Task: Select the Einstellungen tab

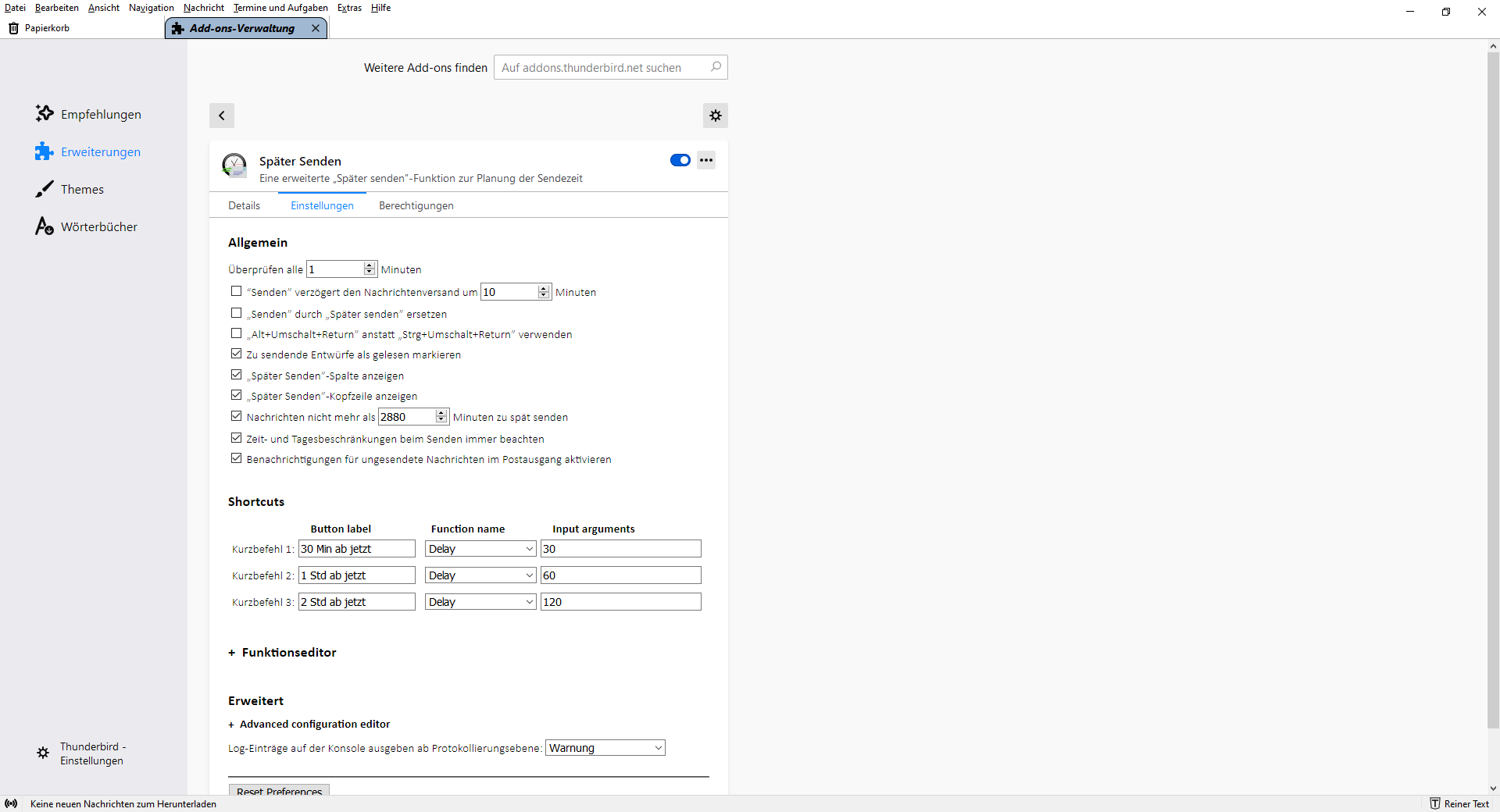Action: [323, 205]
